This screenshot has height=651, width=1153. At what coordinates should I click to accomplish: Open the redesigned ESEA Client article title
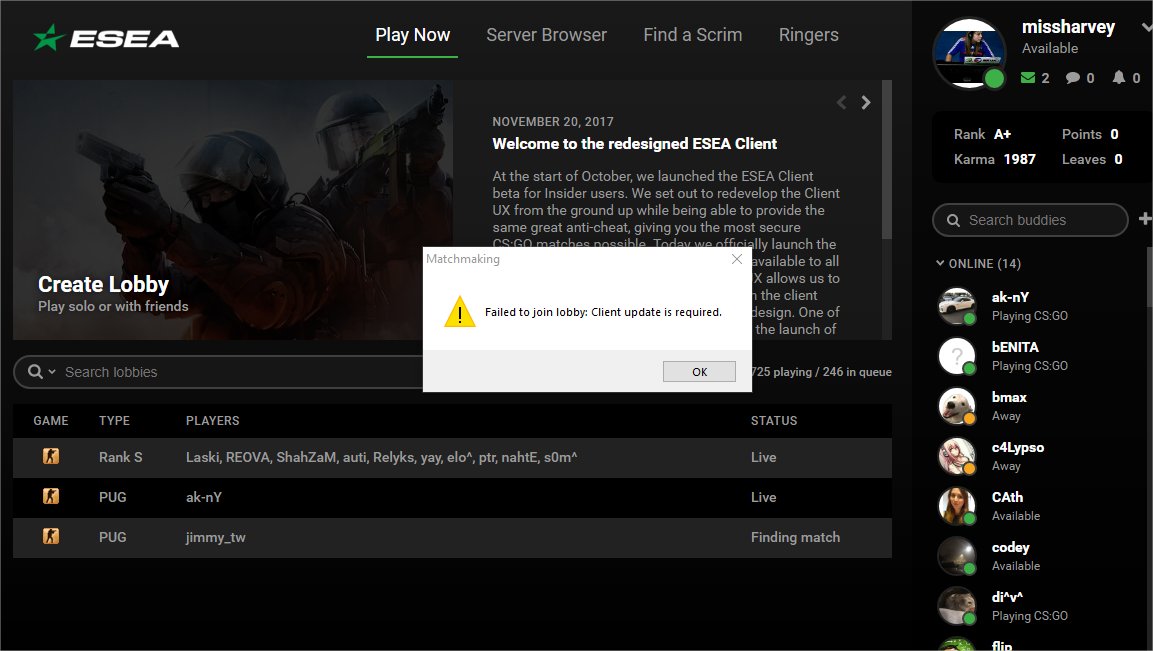[x=635, y=143]
